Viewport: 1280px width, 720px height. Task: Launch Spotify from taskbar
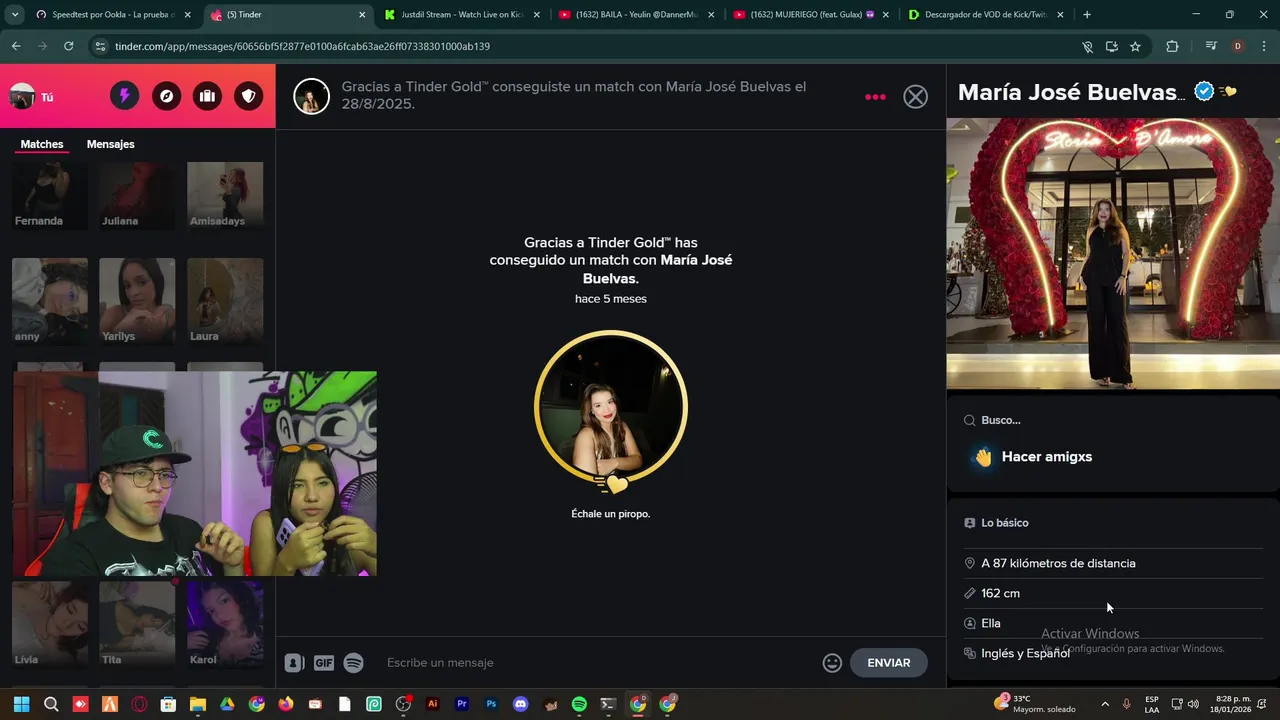(x=579, y=704)
